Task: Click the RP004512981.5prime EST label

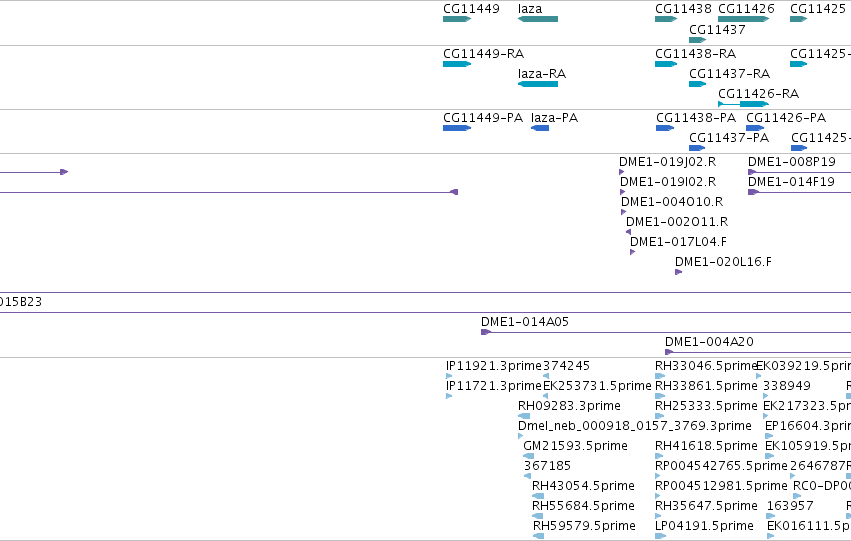Action: pyautogui.click(x=721, y=486)
